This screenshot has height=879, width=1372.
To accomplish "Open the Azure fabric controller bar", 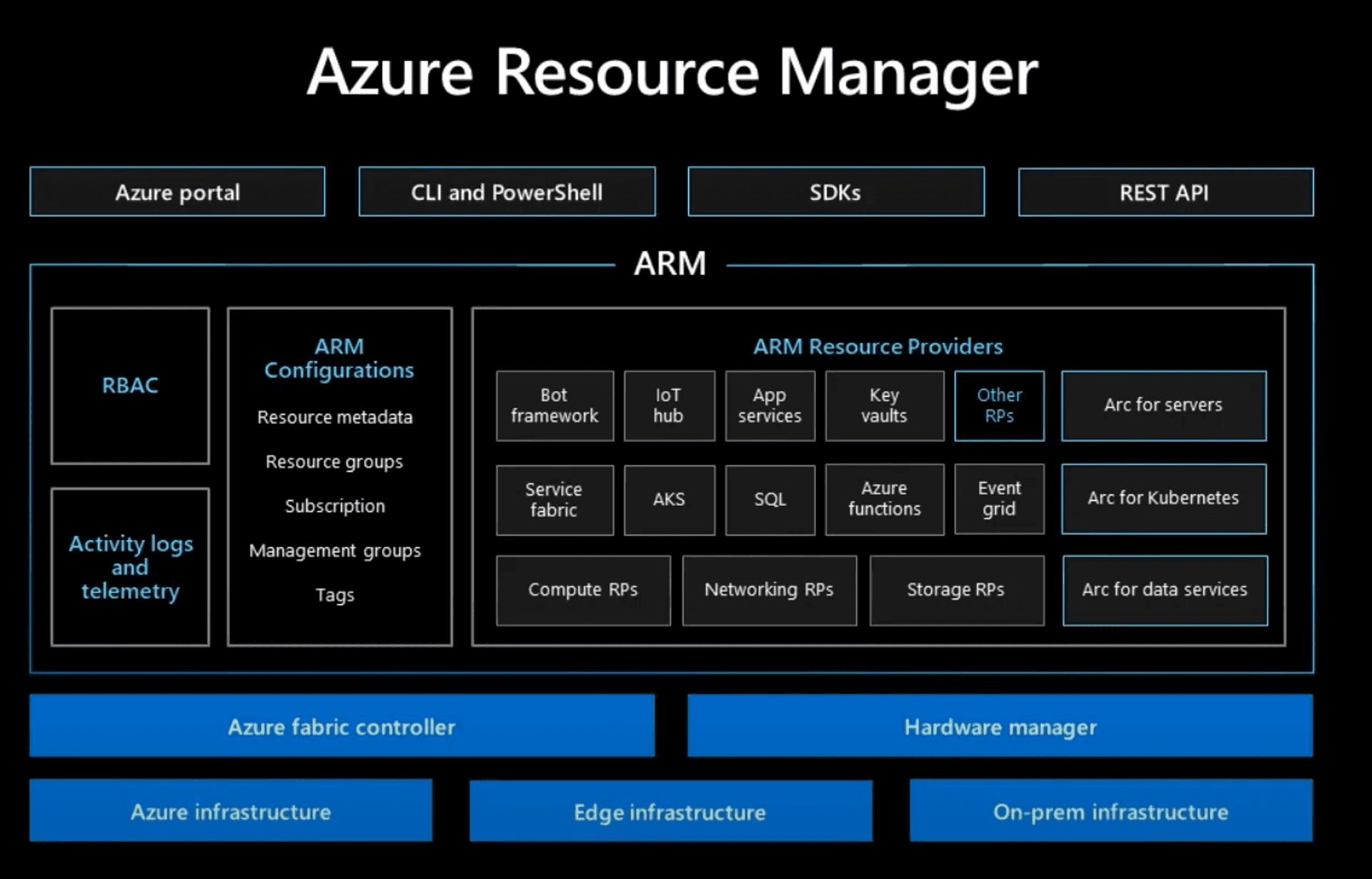I will (x=342, y=726).
